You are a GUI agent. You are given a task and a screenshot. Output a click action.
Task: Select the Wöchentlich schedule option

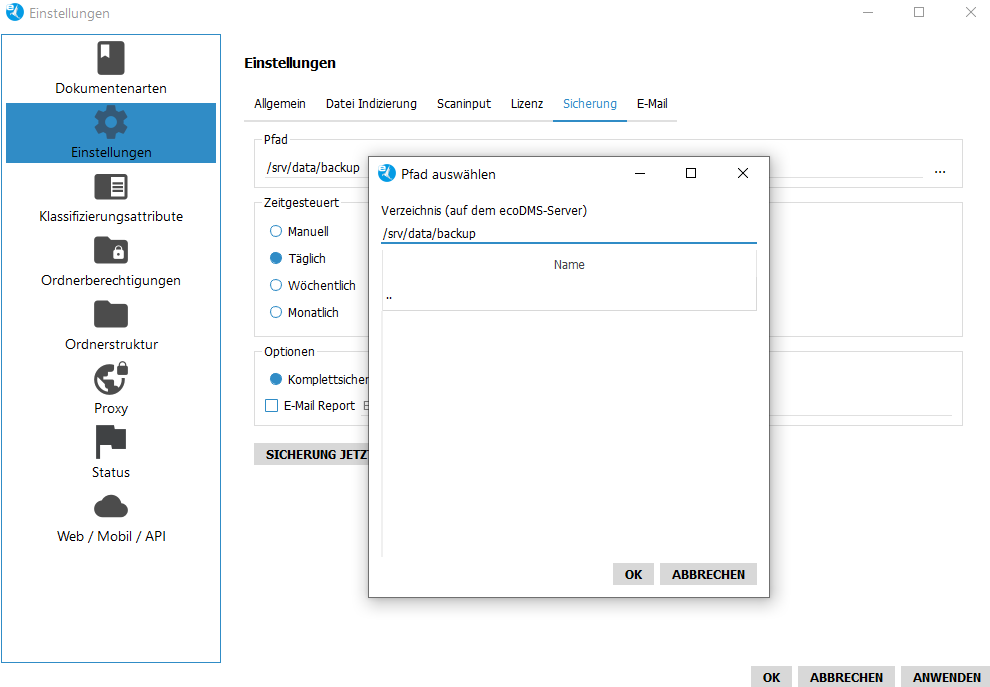click(276, 285)
